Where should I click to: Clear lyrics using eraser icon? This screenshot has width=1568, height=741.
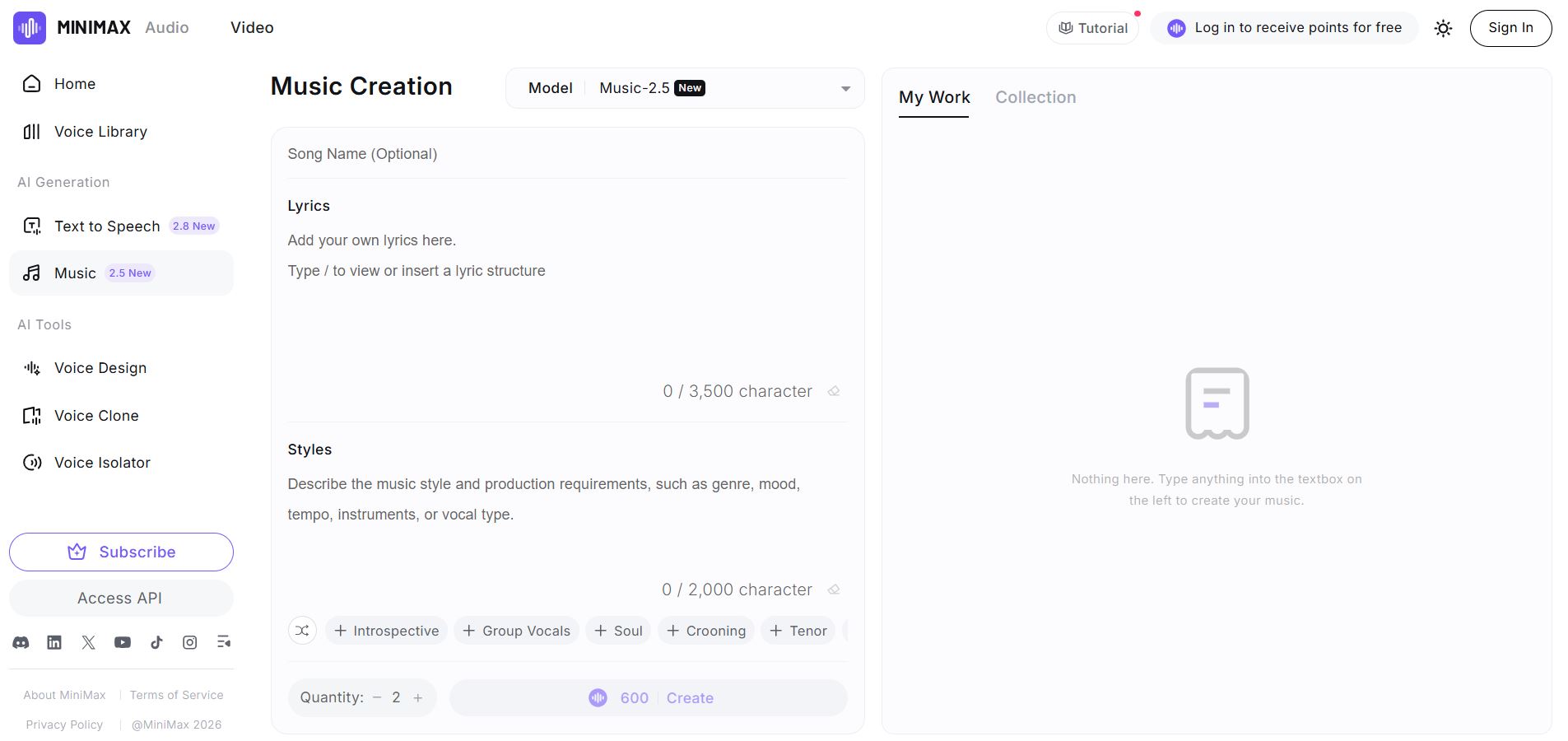[834, 391]
